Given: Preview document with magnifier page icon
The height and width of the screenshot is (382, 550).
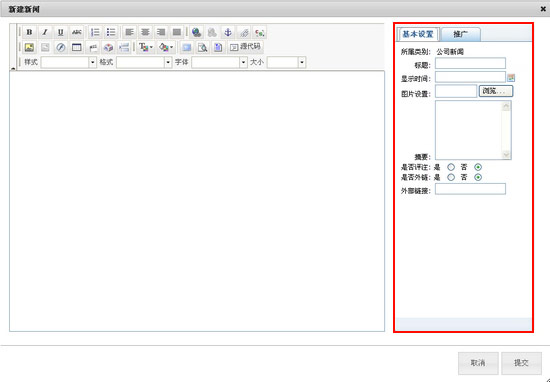Looking at the screenshot, I should [x=202, y=47].
